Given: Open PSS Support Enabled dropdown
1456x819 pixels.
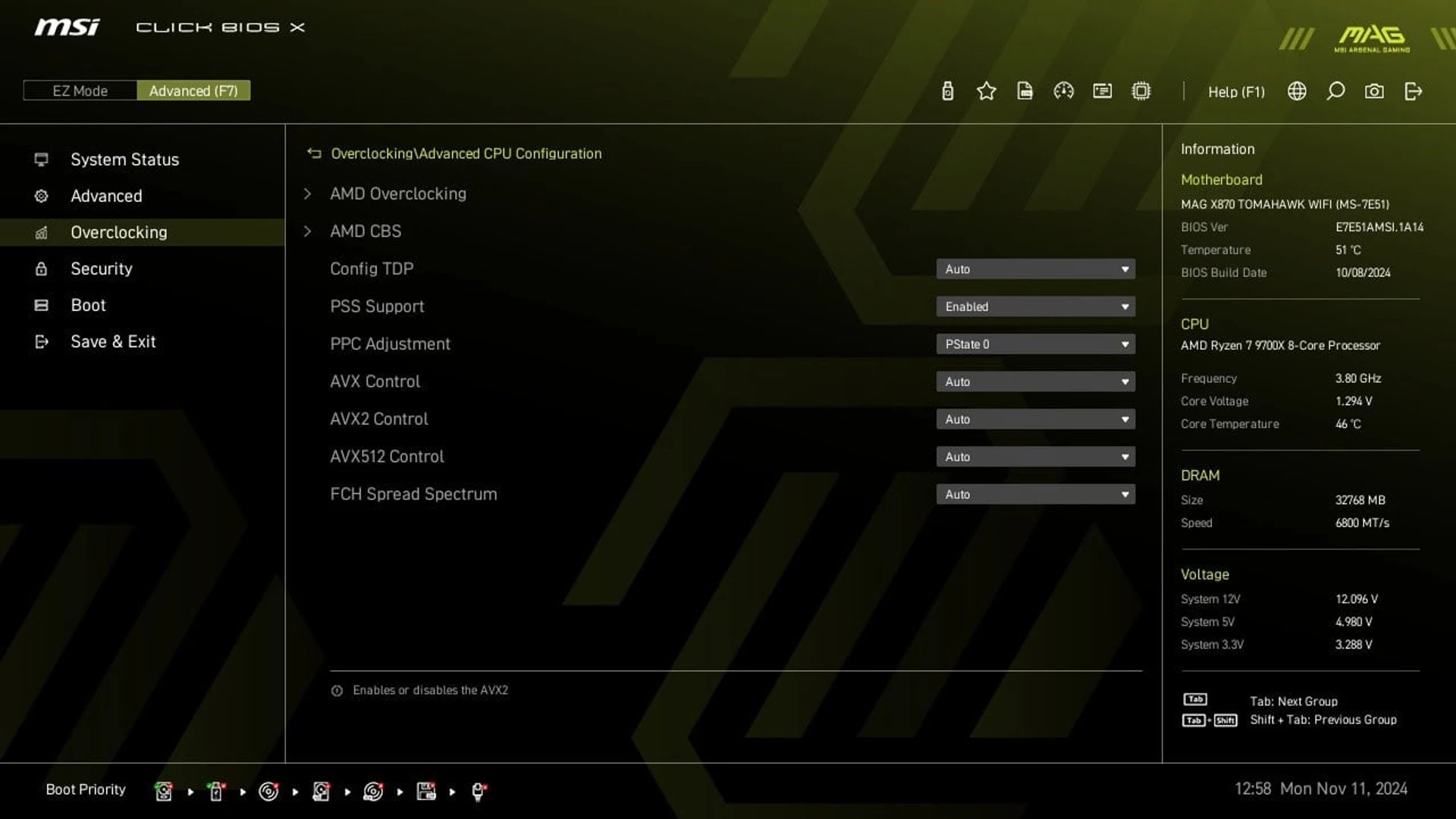Looking at the screenshot, I should [x=1035, y=306].
